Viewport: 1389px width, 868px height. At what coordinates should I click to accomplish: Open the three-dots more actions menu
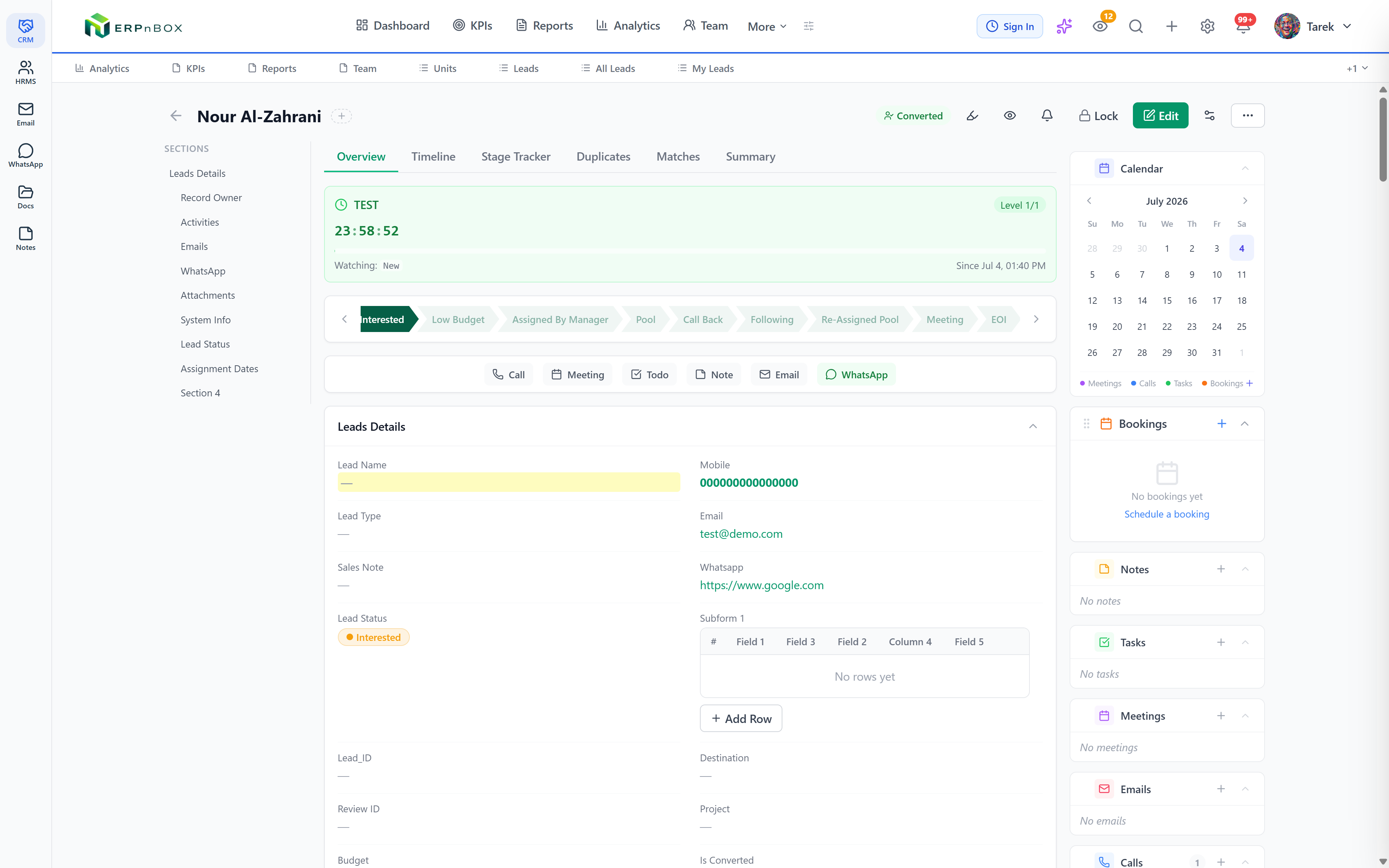tap(1247, 116)
